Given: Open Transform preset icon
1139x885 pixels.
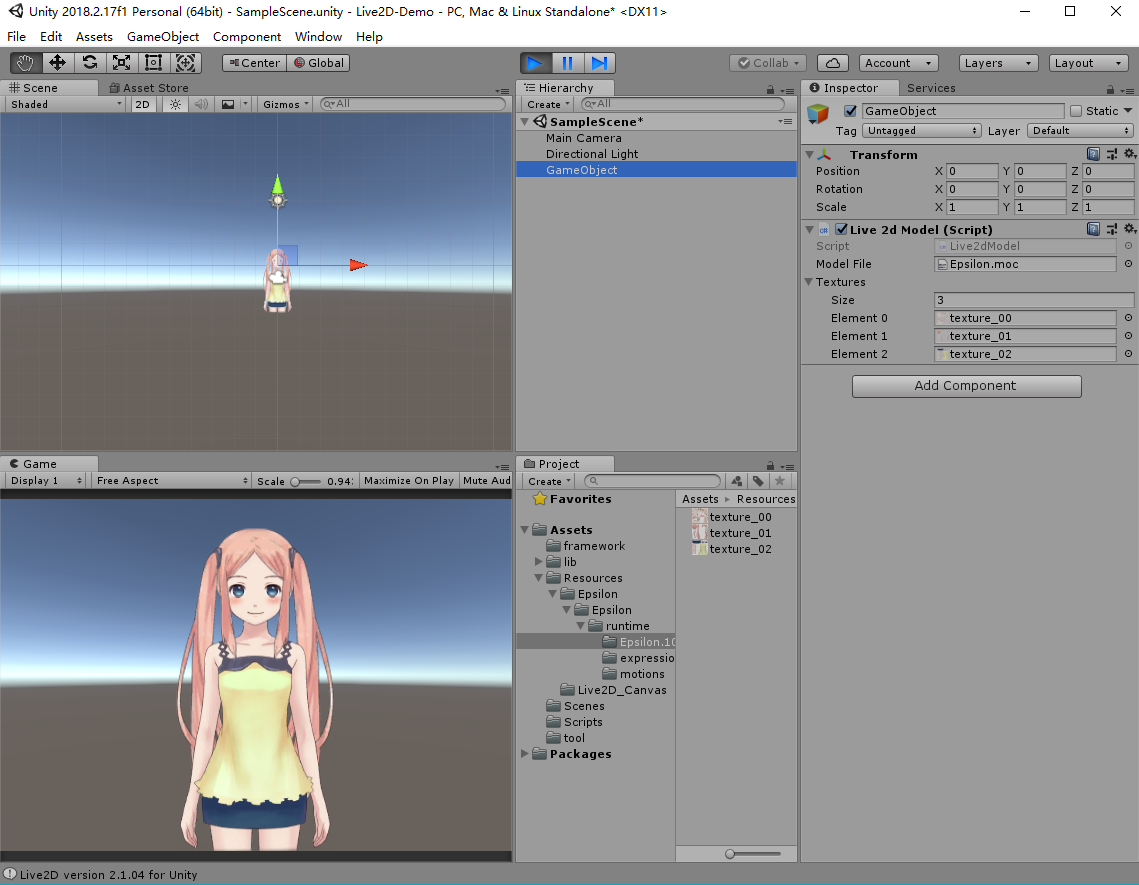Looking at the screenshot, I should click(1112, 154).
